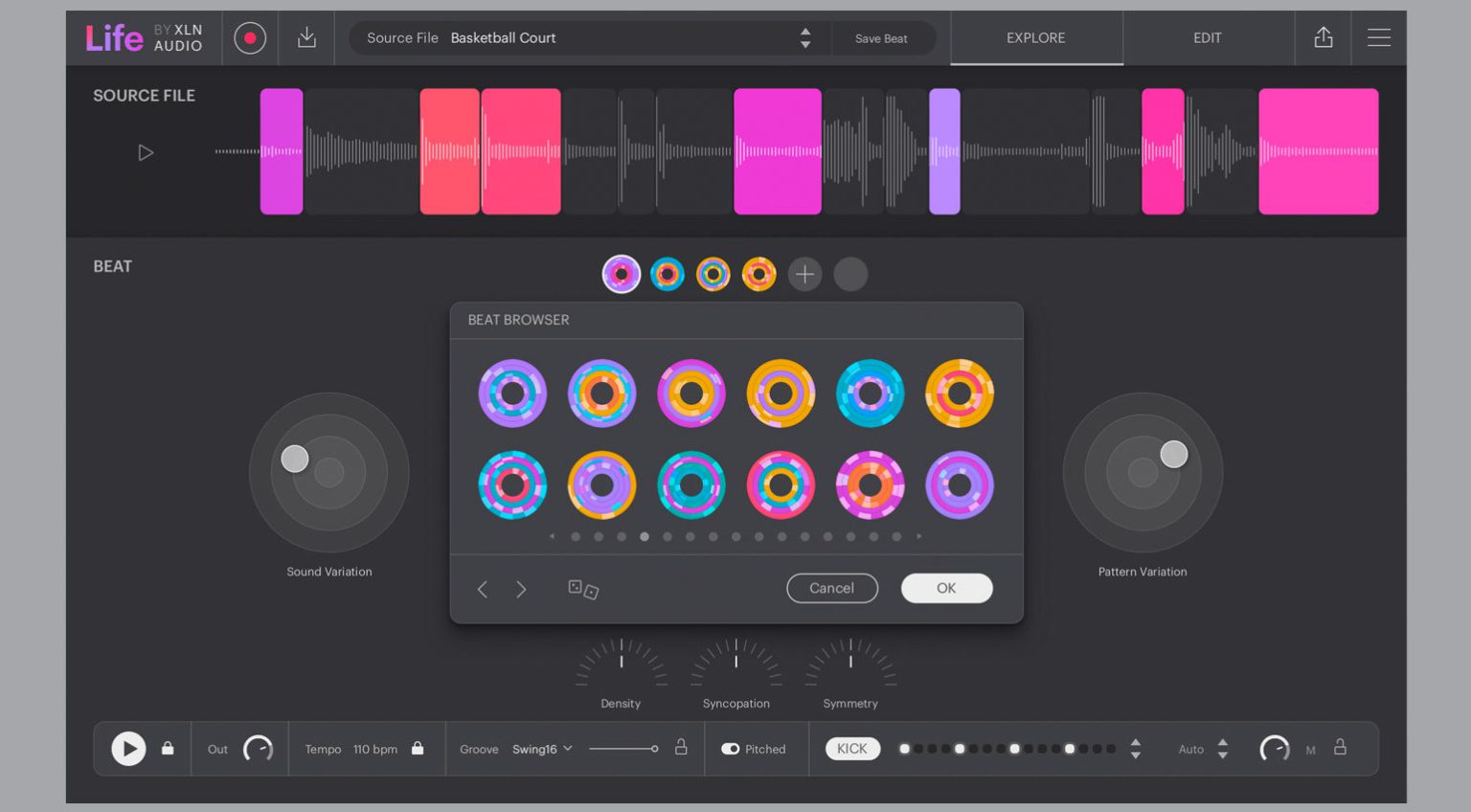Click the record button next to the Life logo
Screen dimensions: 1471x812
(249, 38)
